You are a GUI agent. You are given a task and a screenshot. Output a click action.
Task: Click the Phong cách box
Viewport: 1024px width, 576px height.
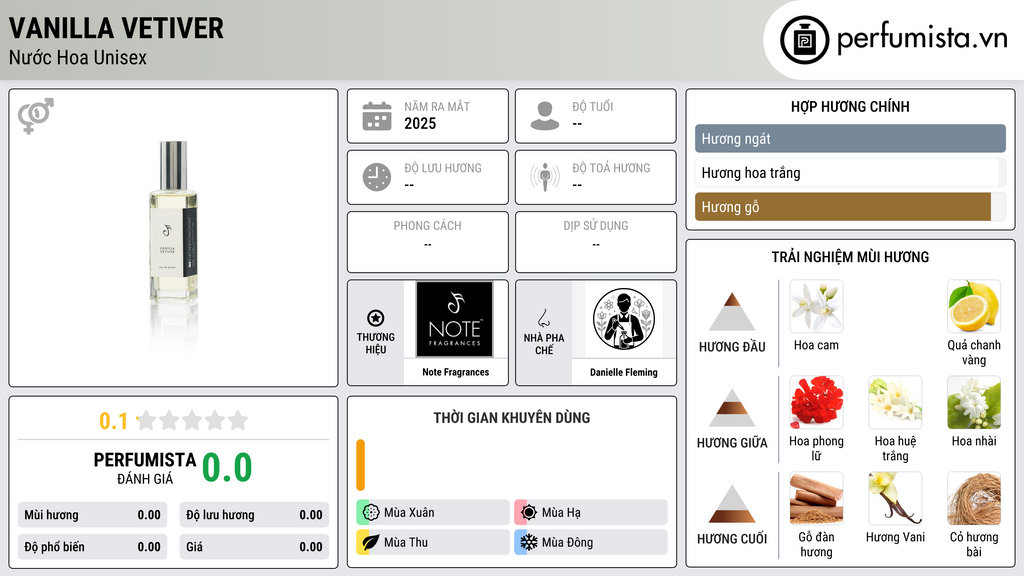point(428,242)
